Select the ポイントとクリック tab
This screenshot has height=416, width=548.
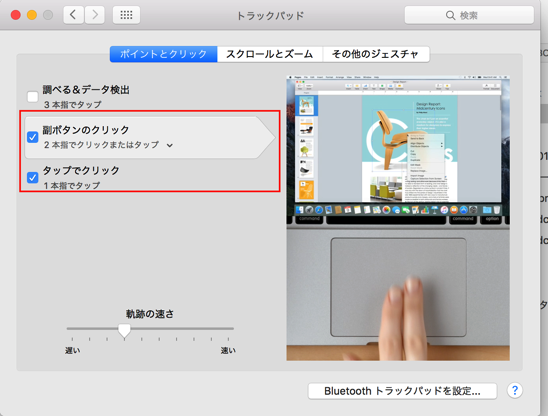(x=164, y=54)
